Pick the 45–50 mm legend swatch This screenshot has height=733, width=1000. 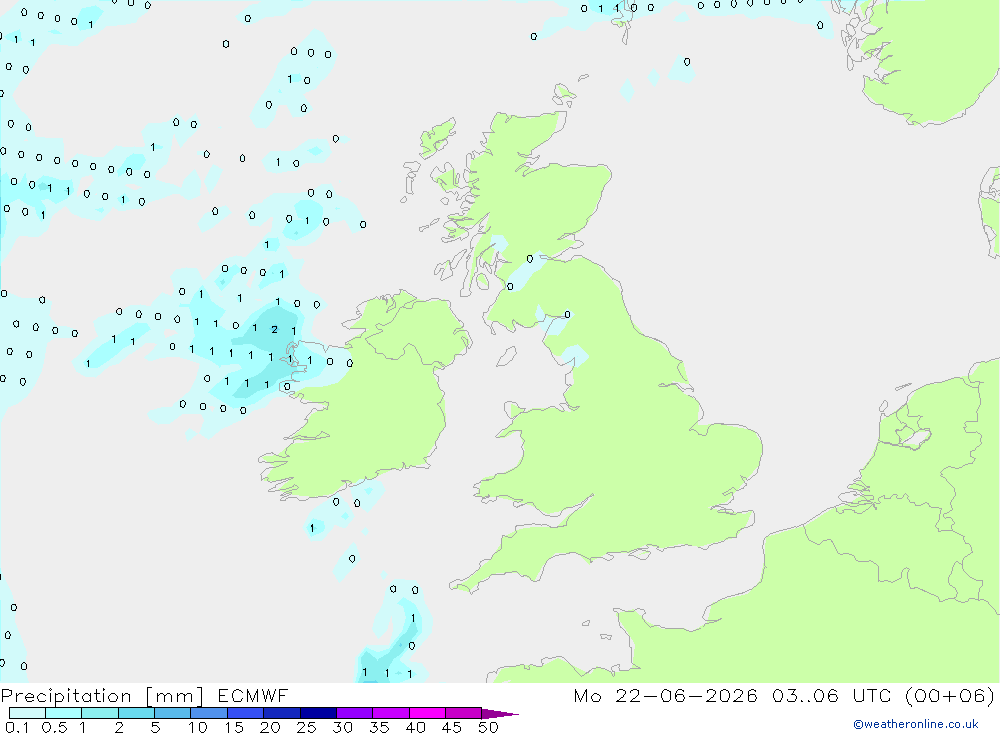click(463, 713)
